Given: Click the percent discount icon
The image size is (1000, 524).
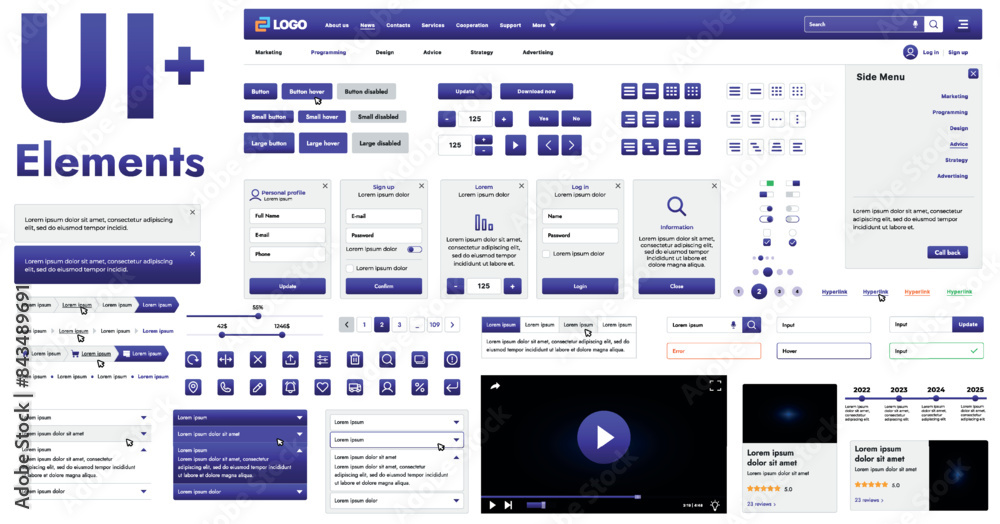Looking at the screenshot, I should (420, 387).
